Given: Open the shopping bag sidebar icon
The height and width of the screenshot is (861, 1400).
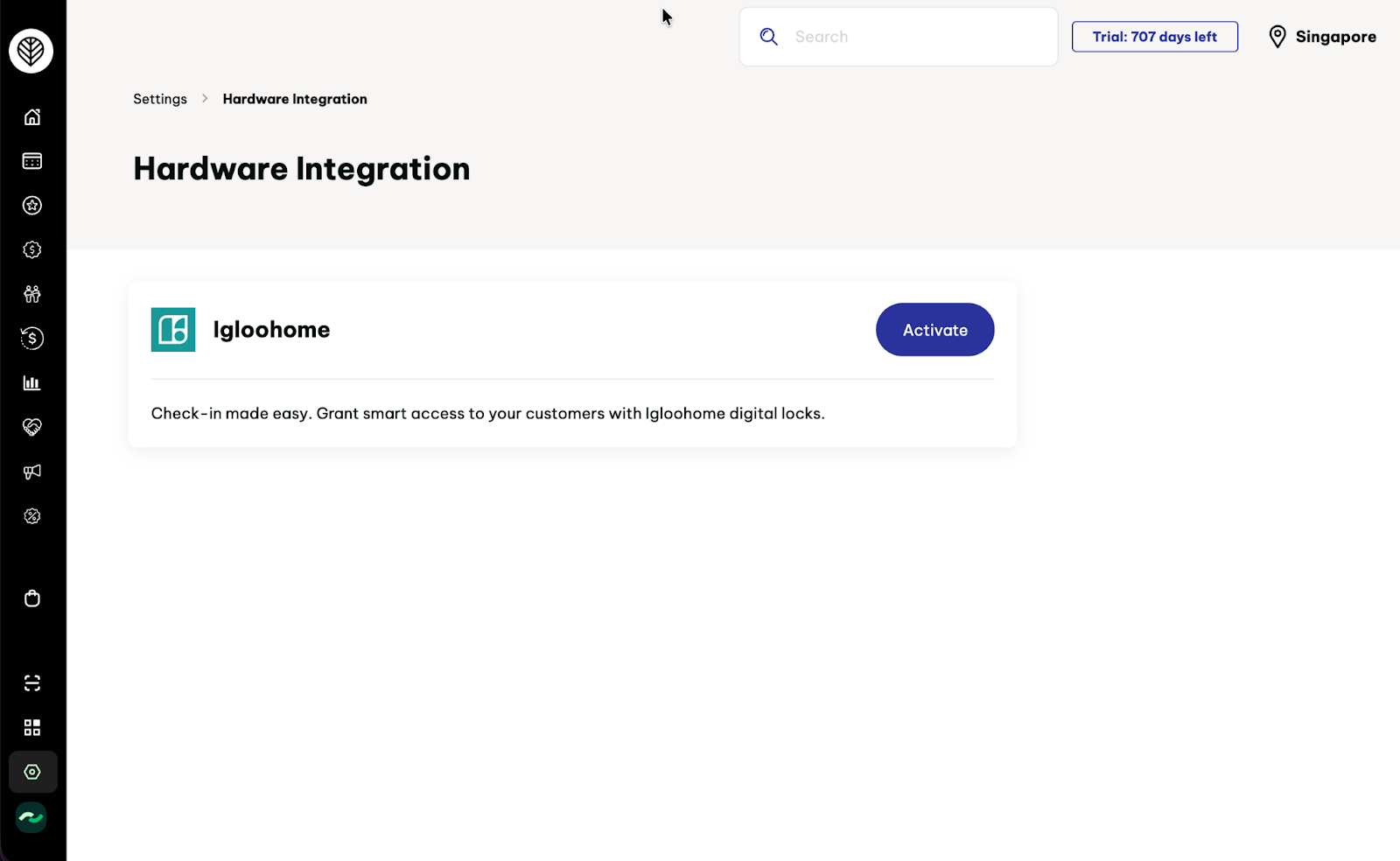Looking at the screenshot, I should pos(32,598).
